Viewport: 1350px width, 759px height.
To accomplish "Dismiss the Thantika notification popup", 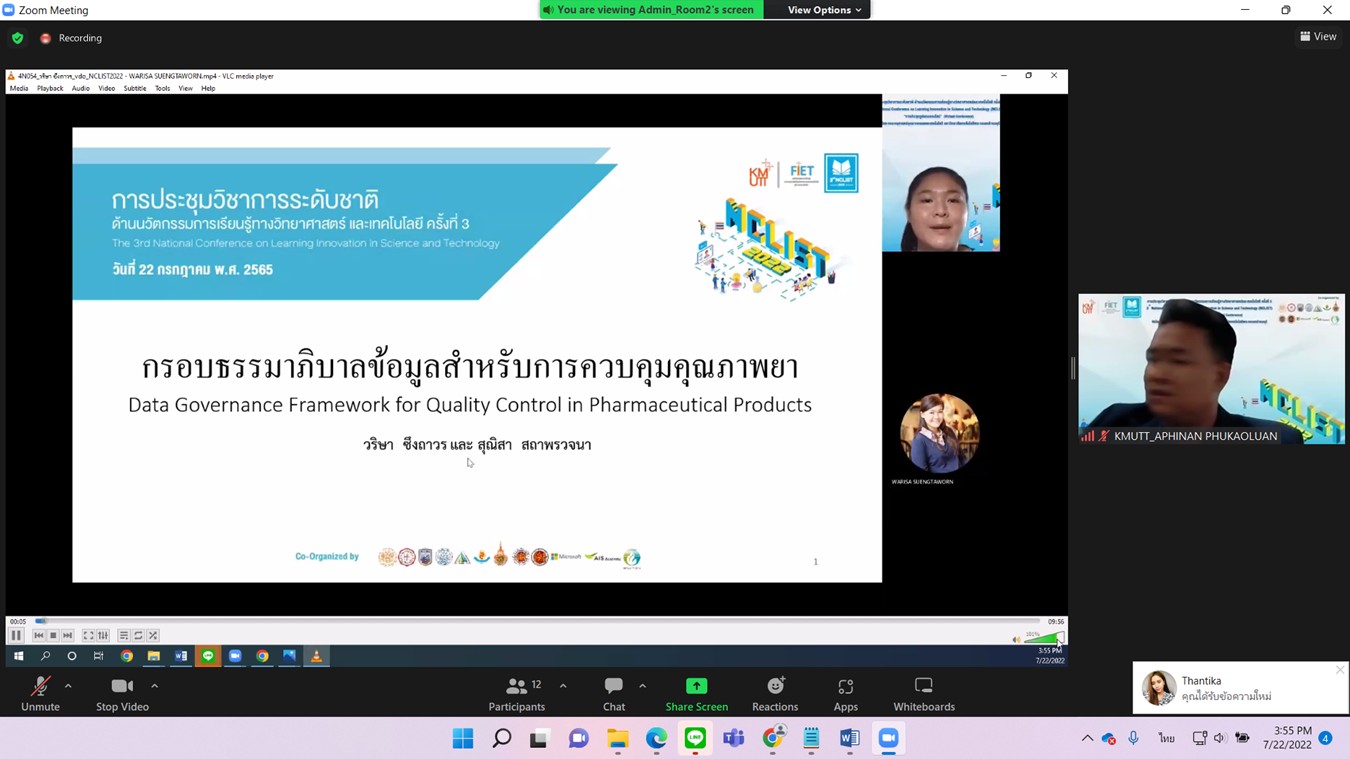I will coord(1339,670).
